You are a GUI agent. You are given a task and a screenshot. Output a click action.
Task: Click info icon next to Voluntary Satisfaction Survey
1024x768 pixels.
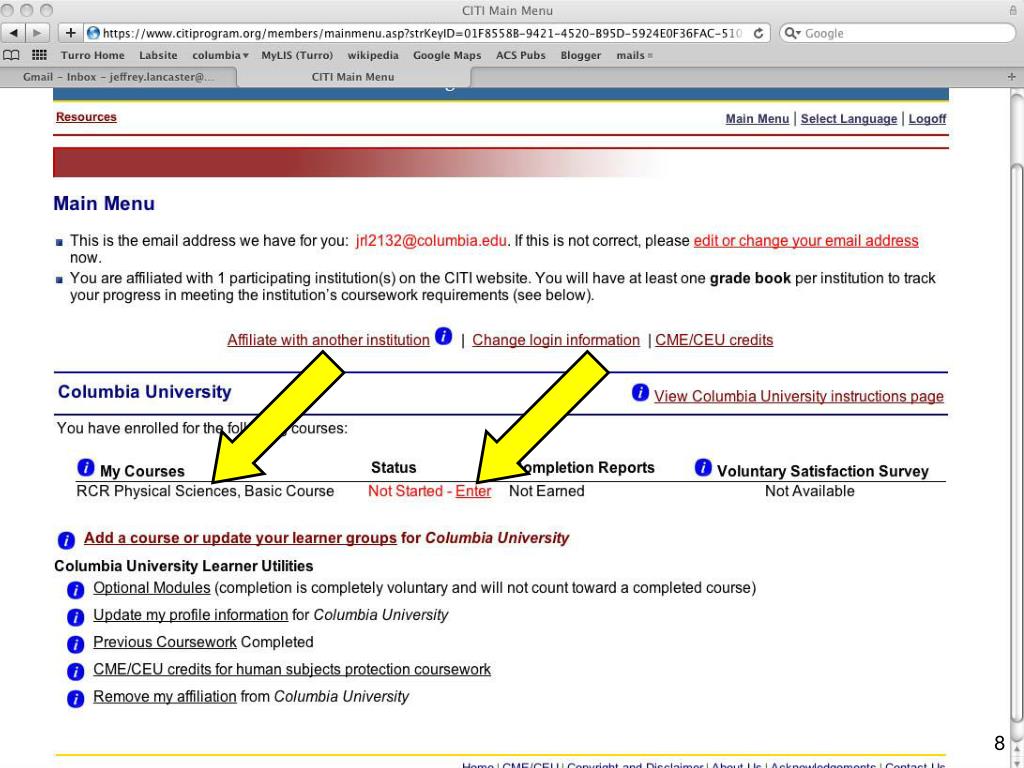tap(703, 468)
